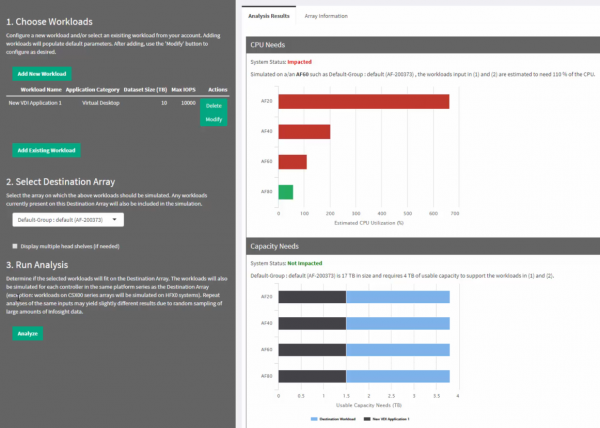Delete the New VDI Application 1 workload
Screen dimensions: 600x428
[x=213, y=105]
